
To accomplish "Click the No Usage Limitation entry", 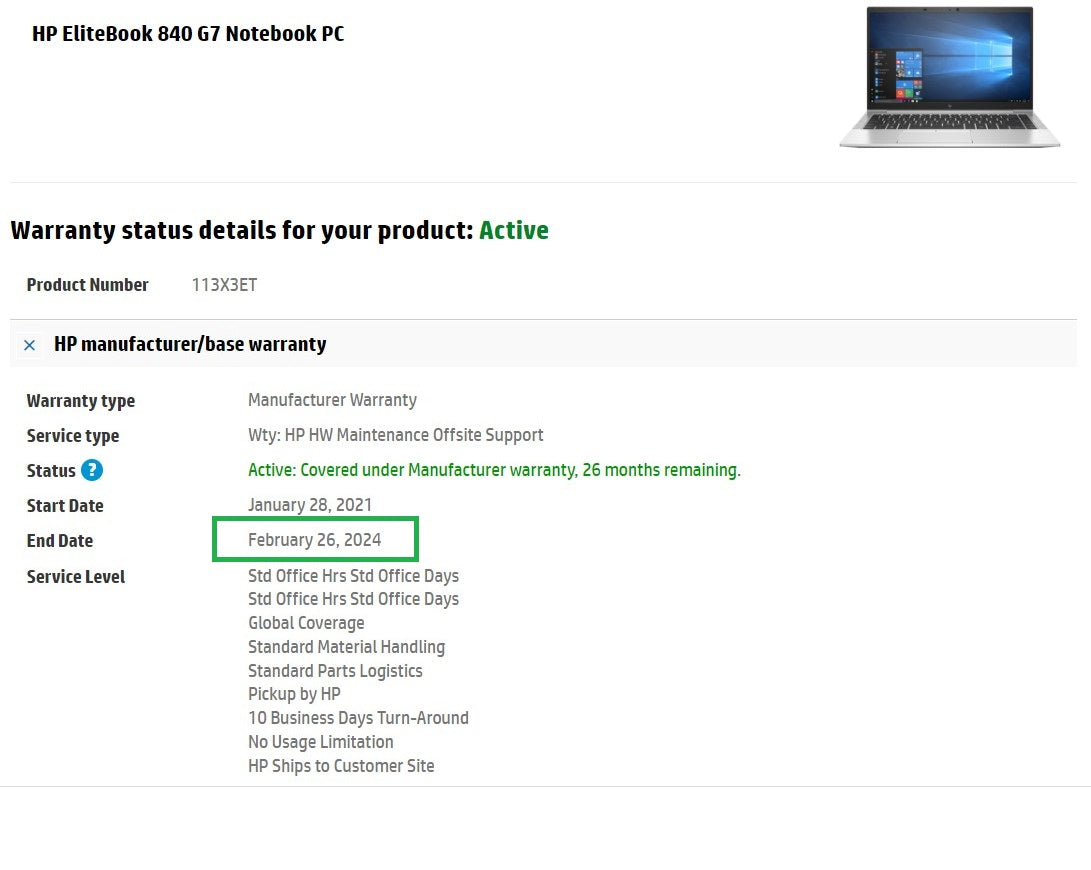I will [320, 742].
